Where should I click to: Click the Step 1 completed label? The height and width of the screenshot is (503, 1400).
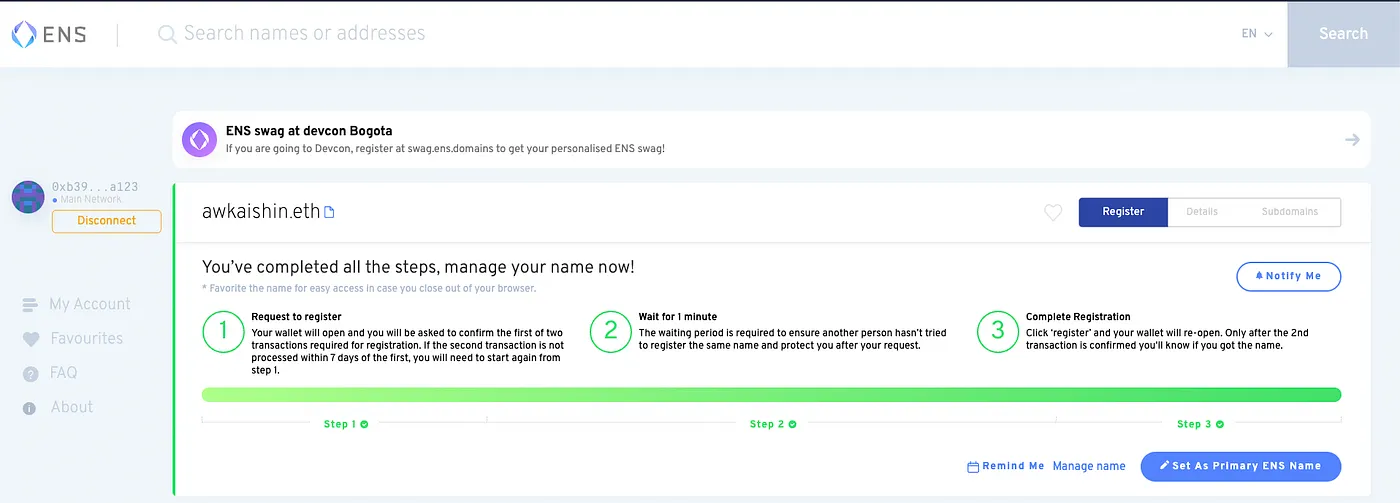point(346,424)
